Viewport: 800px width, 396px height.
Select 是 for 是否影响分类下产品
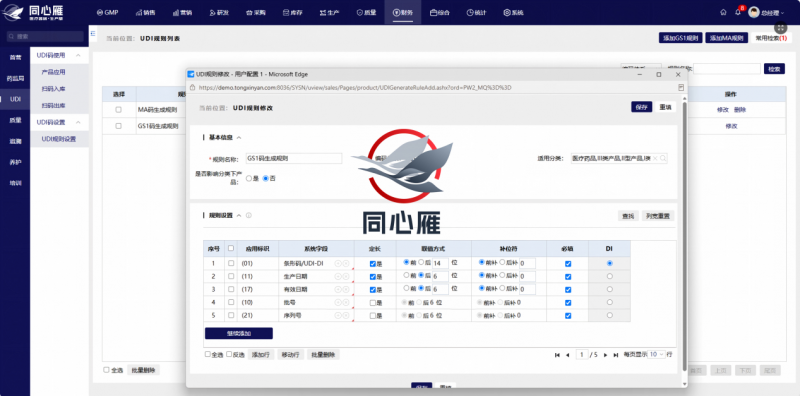pyautogui.click(x=249, y=179)
